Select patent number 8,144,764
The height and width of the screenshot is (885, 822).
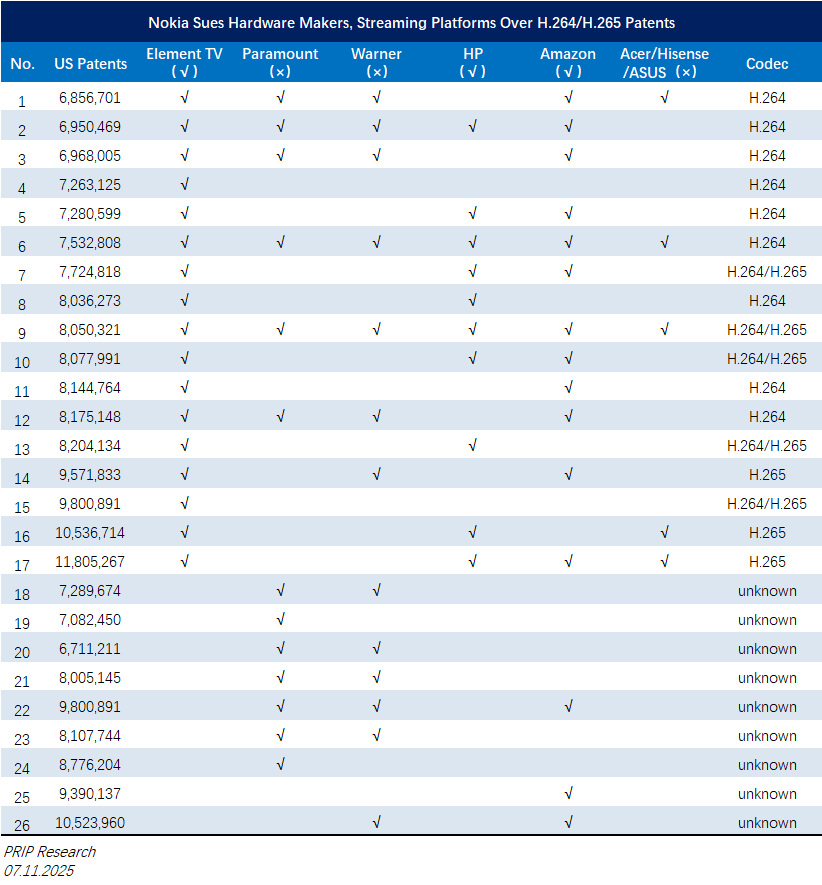(90, 388)
